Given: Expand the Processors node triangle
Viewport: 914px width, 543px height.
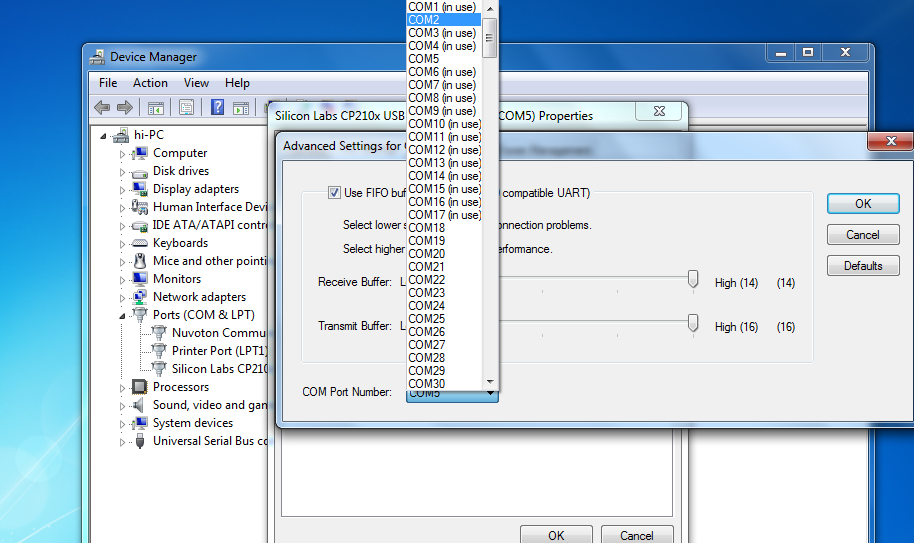Looking at the screenshot, I should click(122, 388).
